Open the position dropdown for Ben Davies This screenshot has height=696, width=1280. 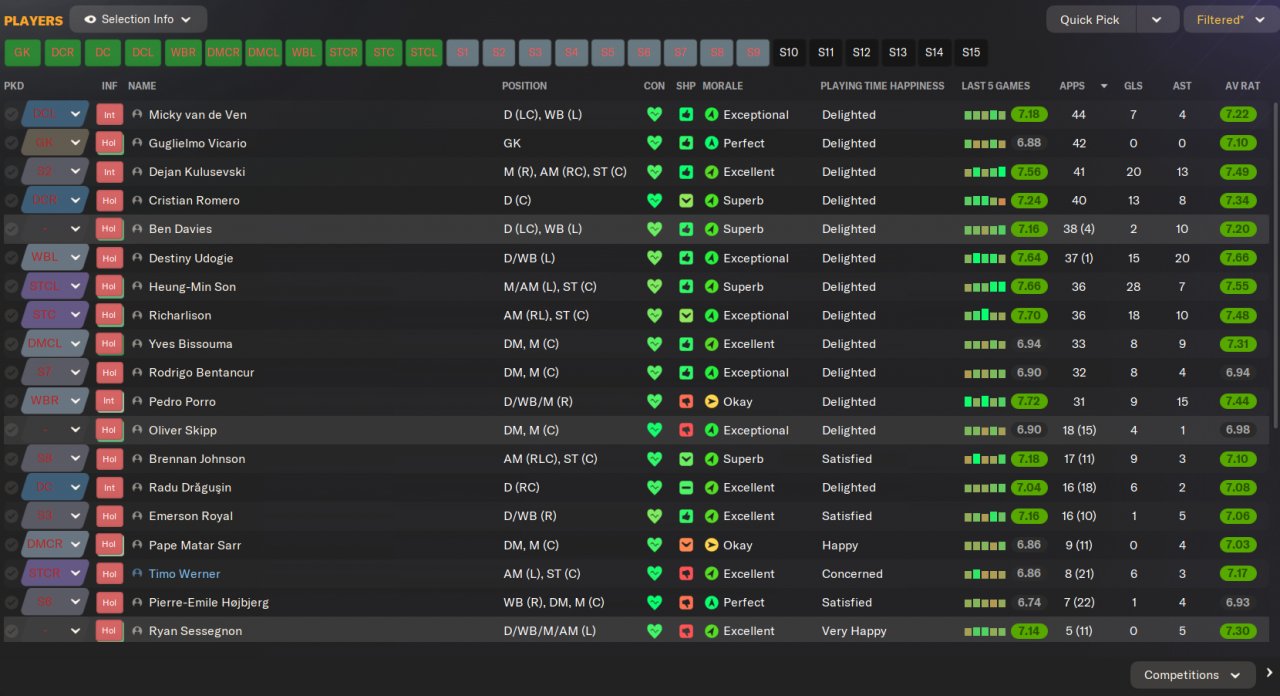coord(55,229)
